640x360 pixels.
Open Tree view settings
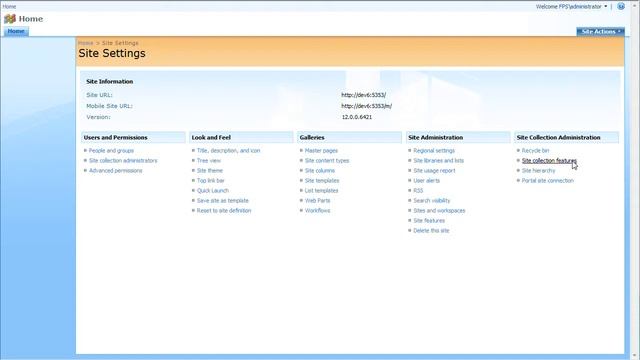coord(209,160)
